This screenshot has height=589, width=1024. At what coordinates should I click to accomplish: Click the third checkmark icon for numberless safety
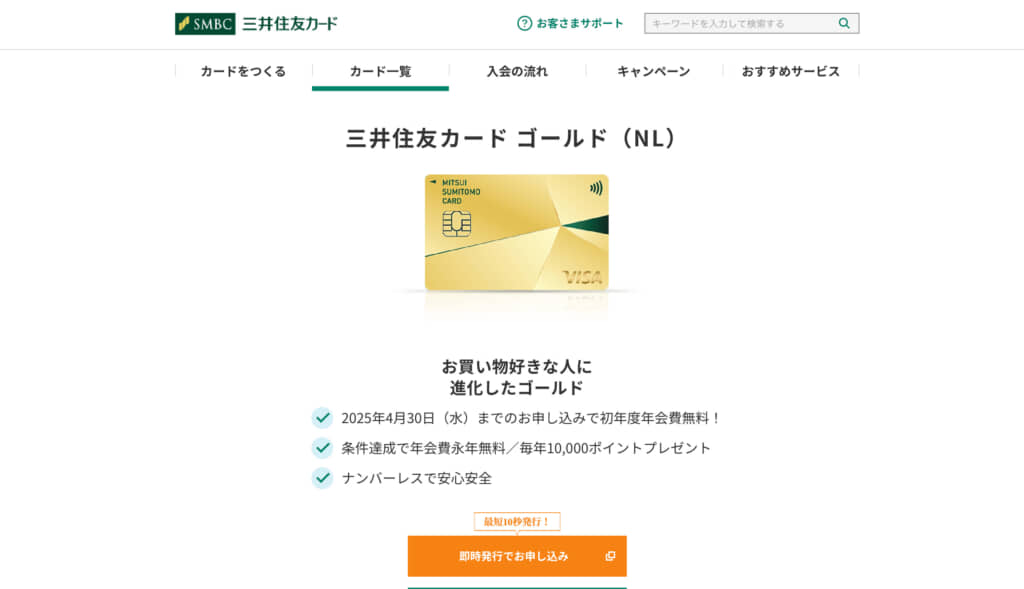tap(322, 478)
